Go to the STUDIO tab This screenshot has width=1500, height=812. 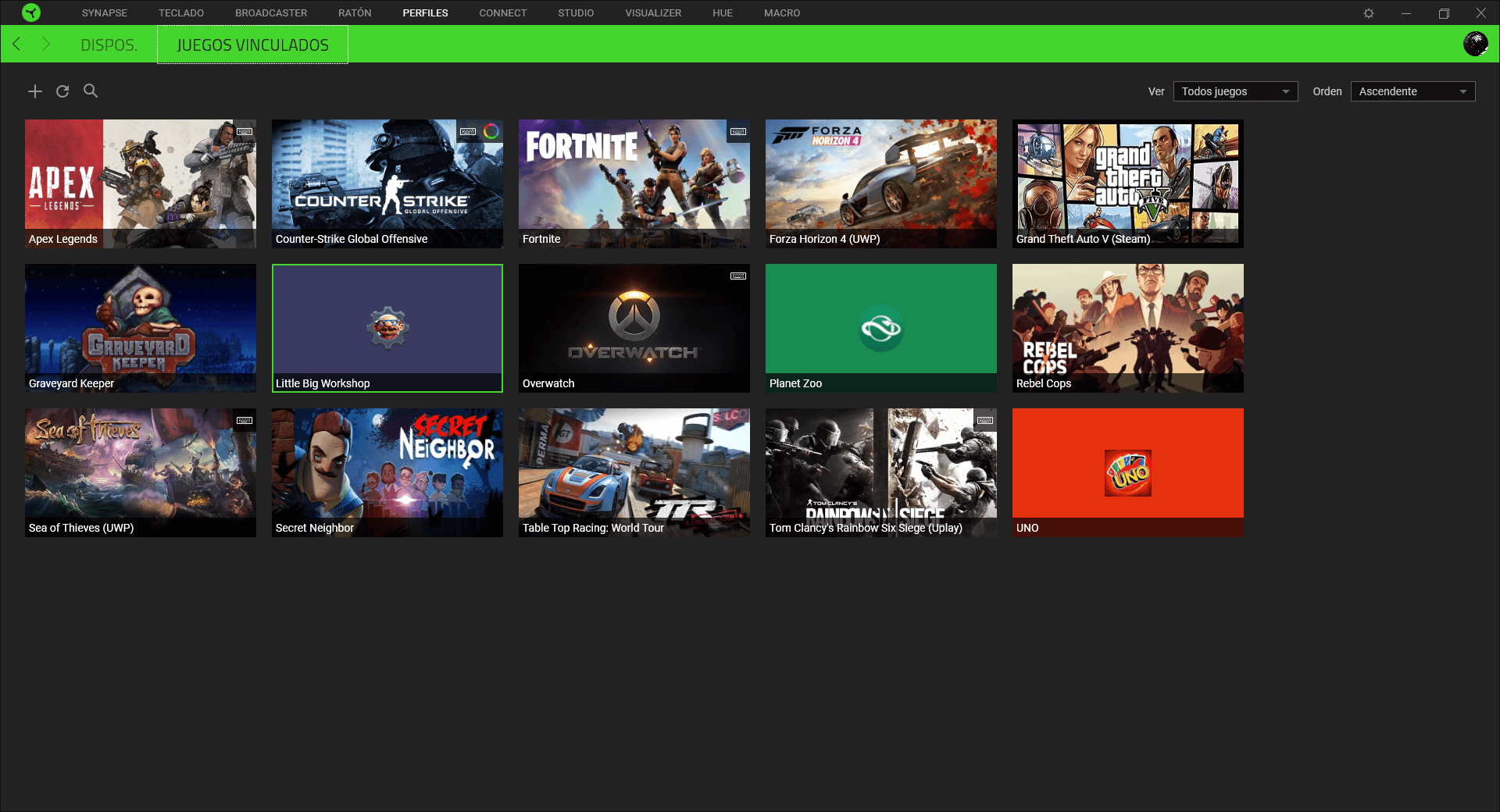576,13
